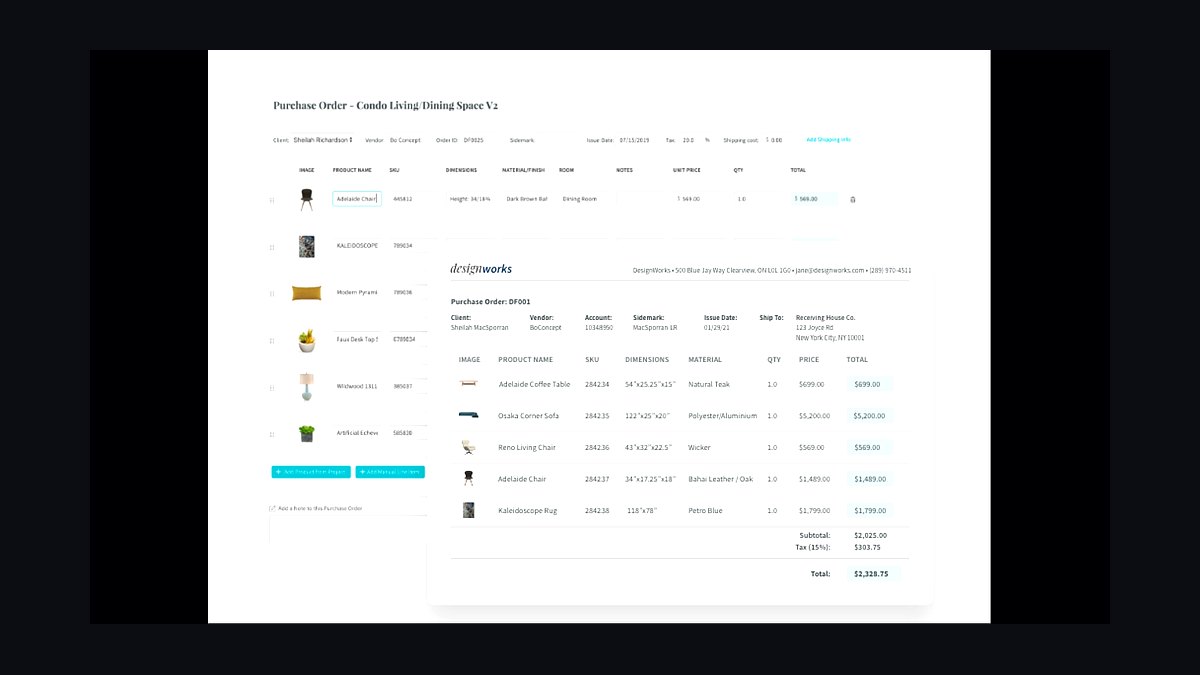This screenshot has width=1200, height=675.
Task: Click the Add a Note text area
Action: (x=348, y=530)
